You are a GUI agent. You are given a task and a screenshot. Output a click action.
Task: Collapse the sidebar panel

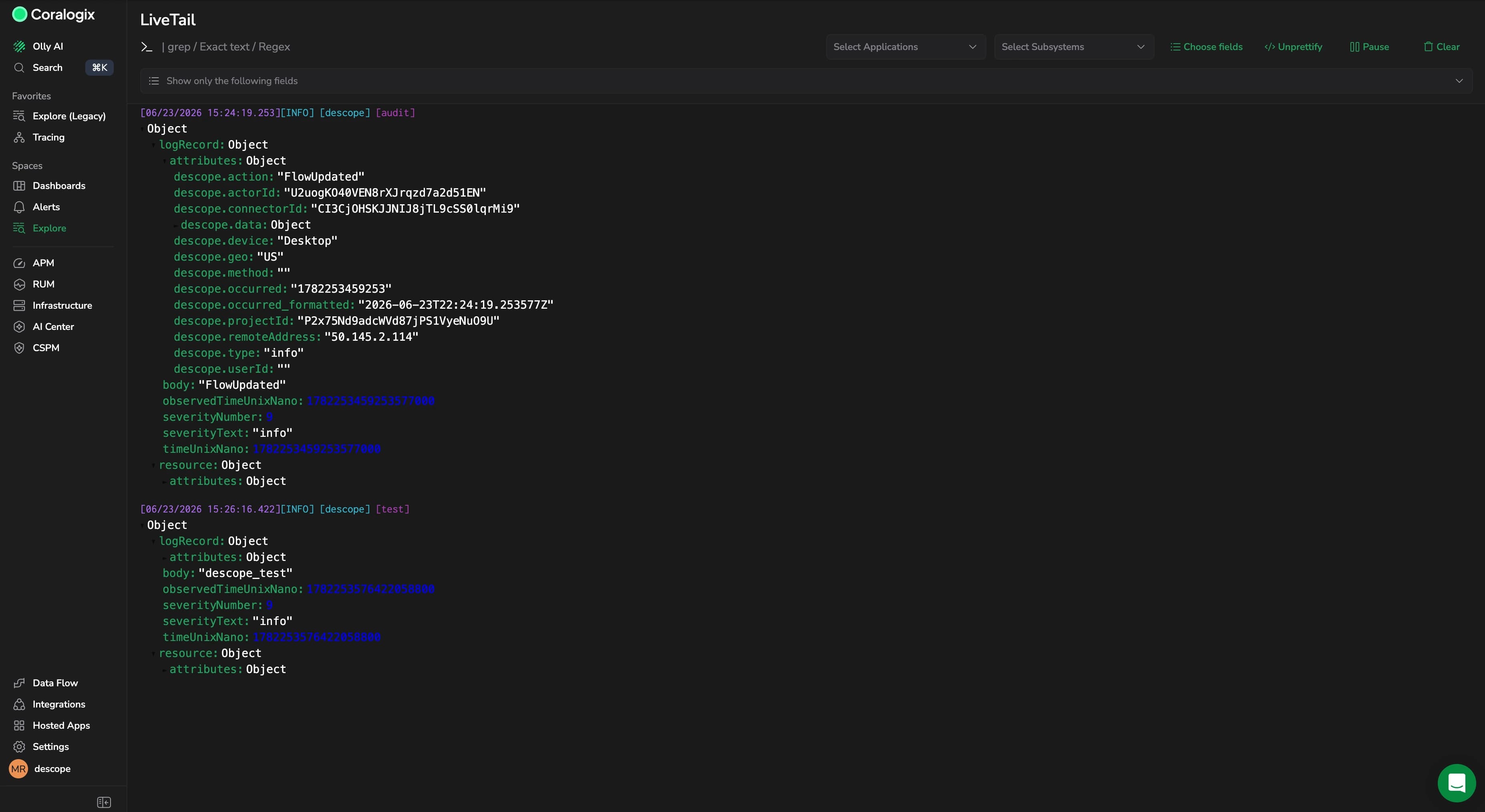104,802
